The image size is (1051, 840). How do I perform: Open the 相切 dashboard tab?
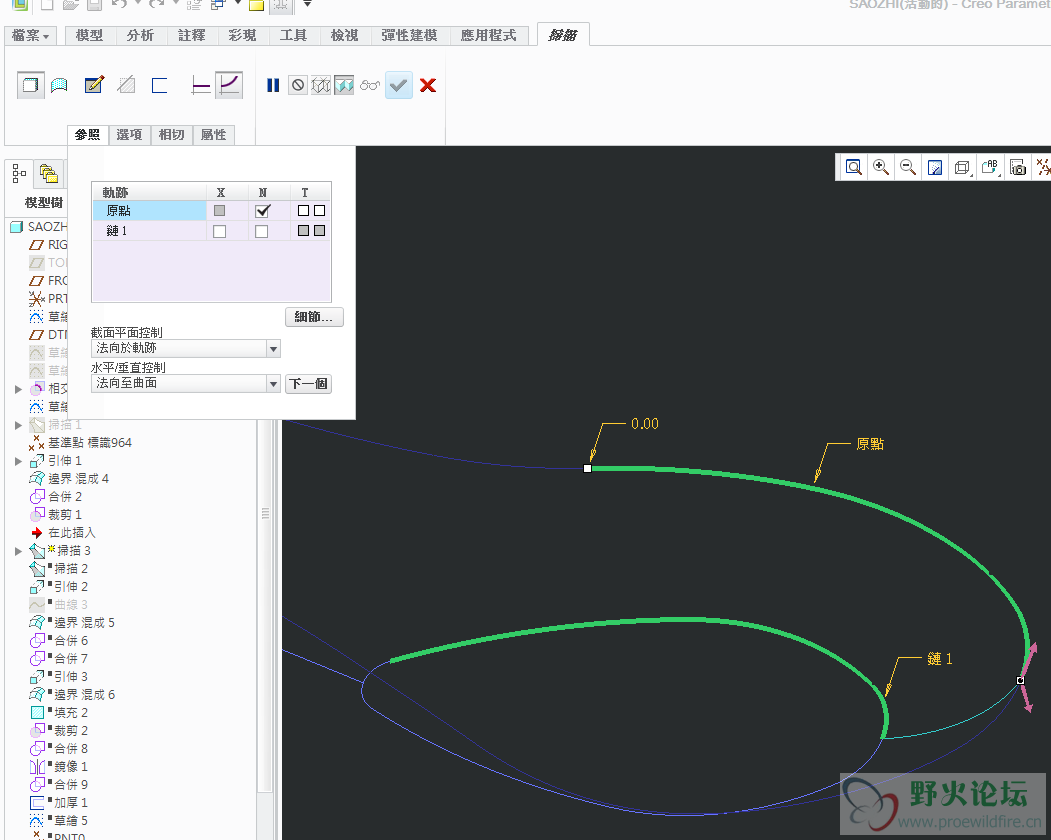tap(172, 135)
